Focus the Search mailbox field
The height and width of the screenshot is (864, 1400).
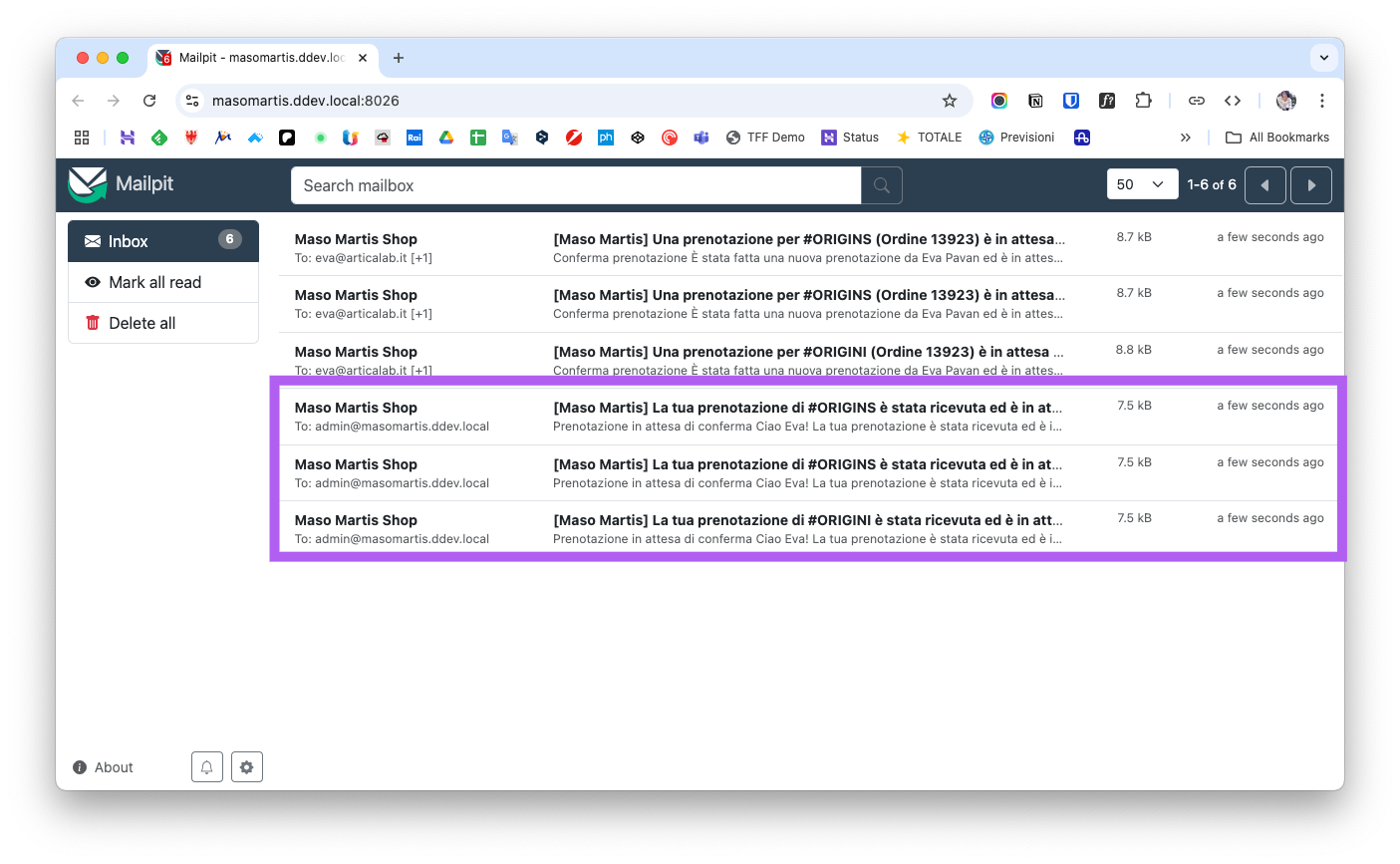click(x=576, y=185)
